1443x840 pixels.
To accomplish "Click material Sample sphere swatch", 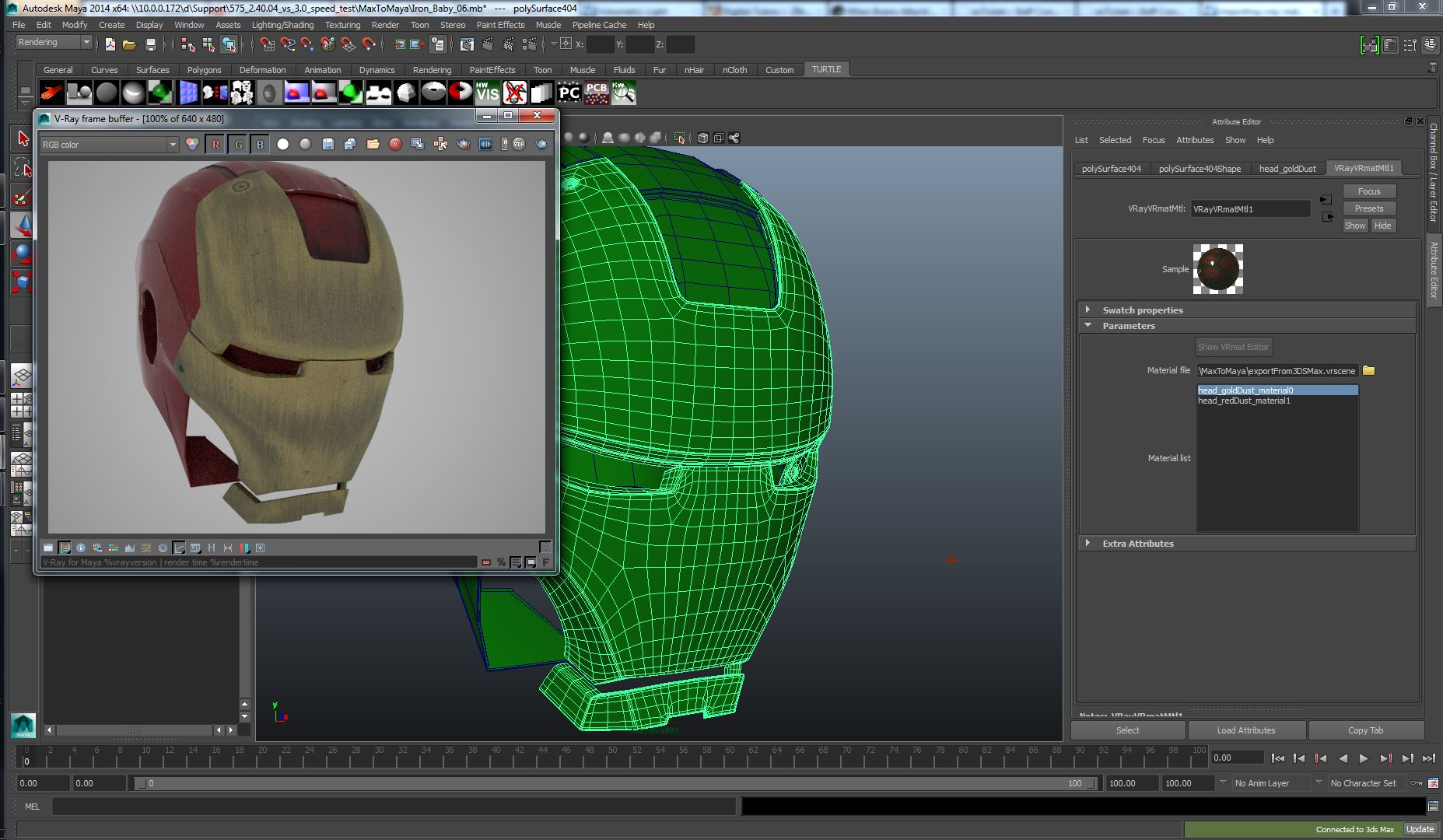I will [x=1218, y=269].
